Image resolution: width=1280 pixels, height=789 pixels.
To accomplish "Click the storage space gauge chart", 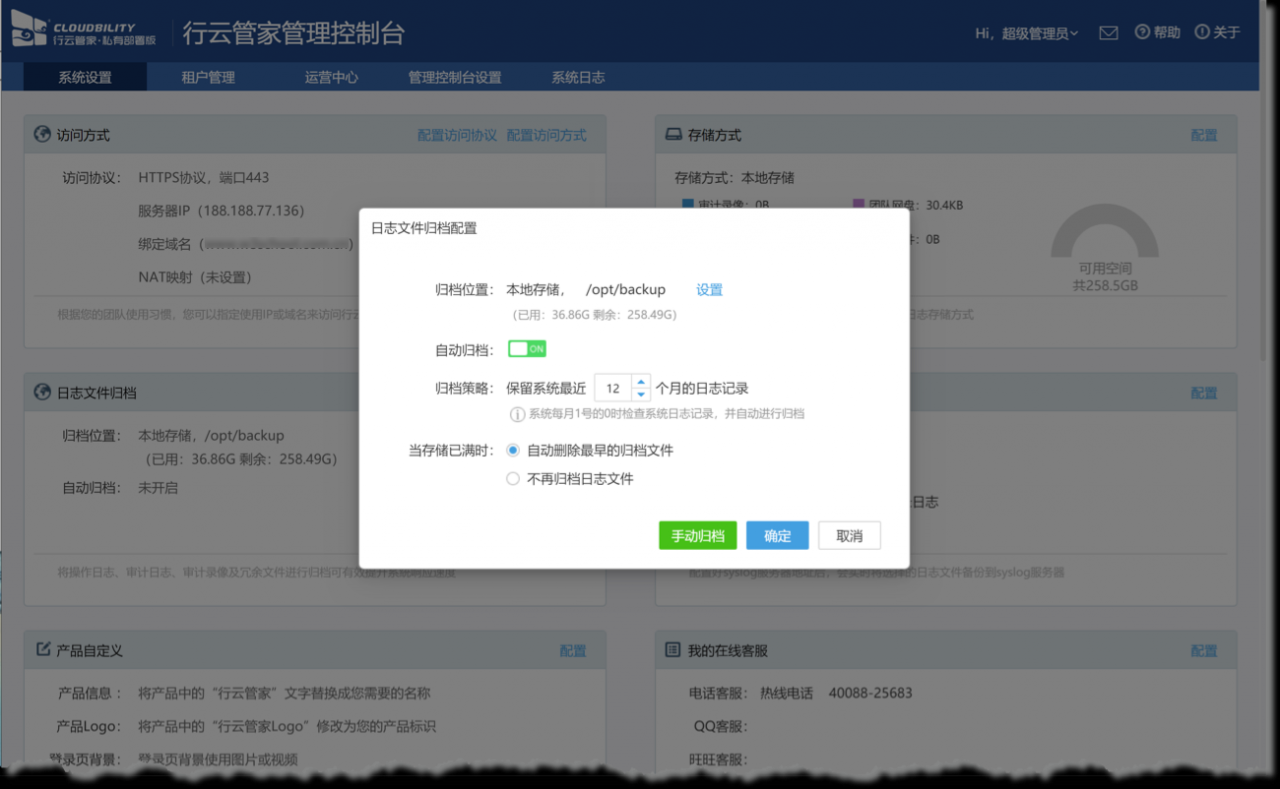I will pyautogui.click(x=1104, y=240).
